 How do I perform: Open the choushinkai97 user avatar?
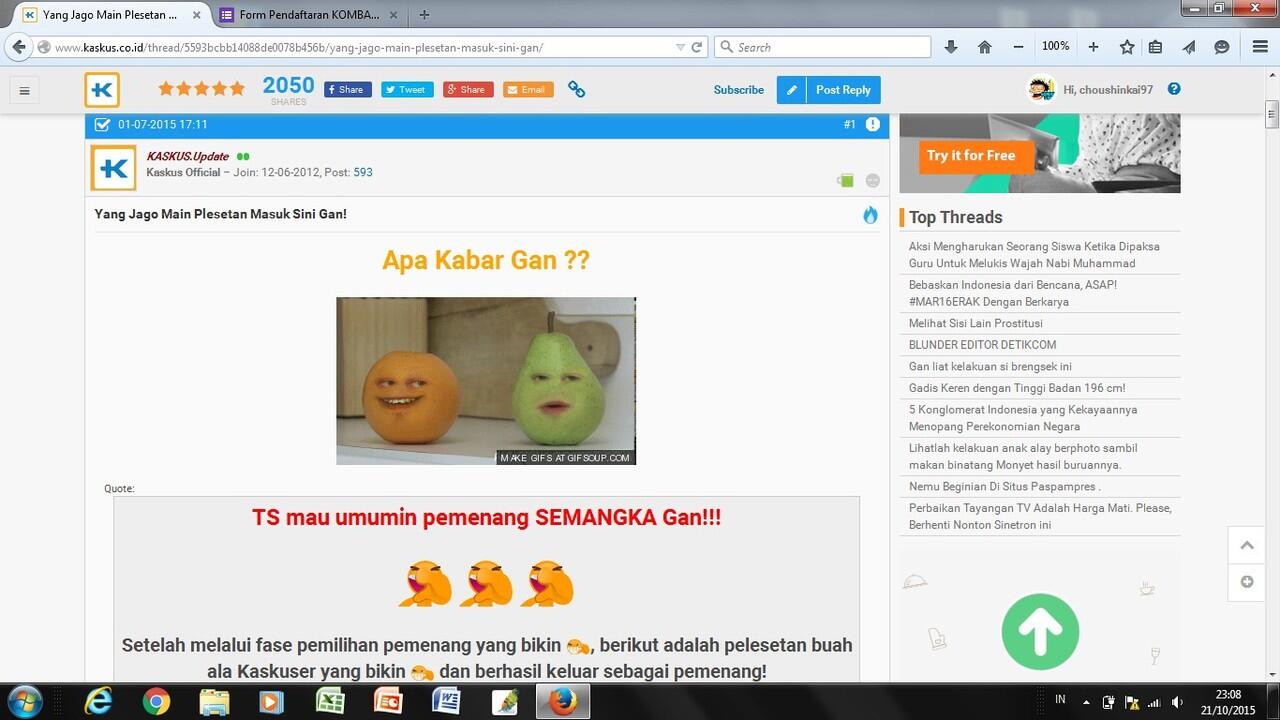1041,89
